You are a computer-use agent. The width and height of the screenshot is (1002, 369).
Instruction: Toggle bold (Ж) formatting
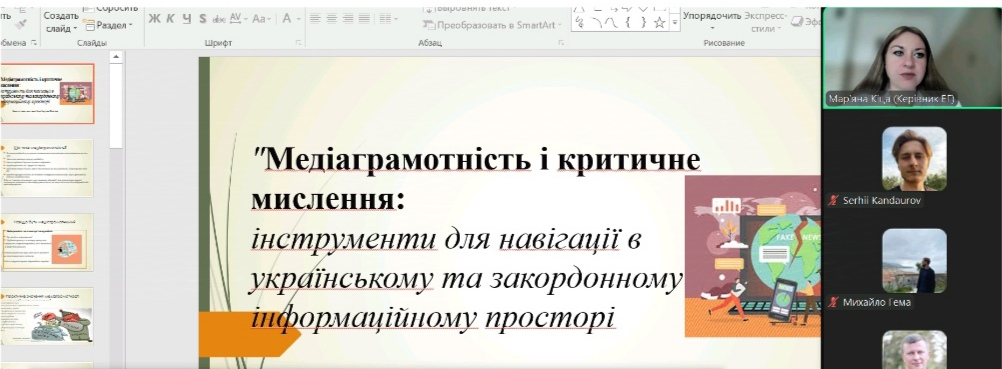click(x=154, y=19)
